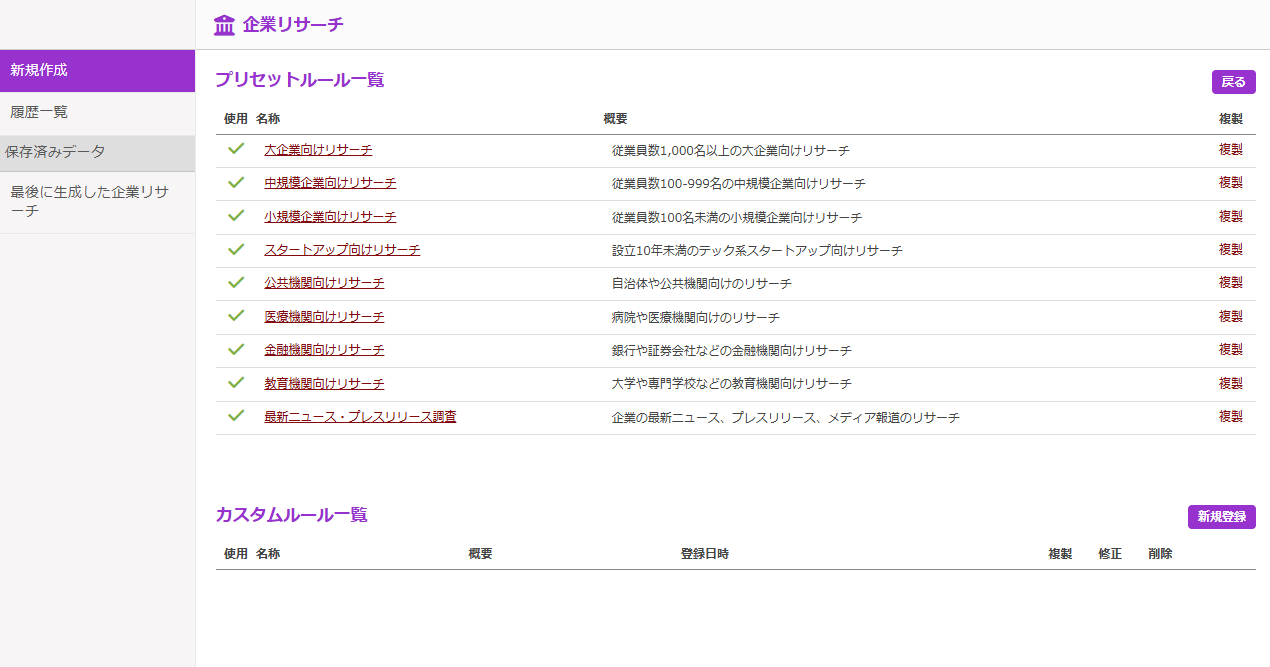The width and height of the screenshot is (1270, 667).
Task: Open the 小規模企業向けリサーチ rule link
Action: coord(330,216)
